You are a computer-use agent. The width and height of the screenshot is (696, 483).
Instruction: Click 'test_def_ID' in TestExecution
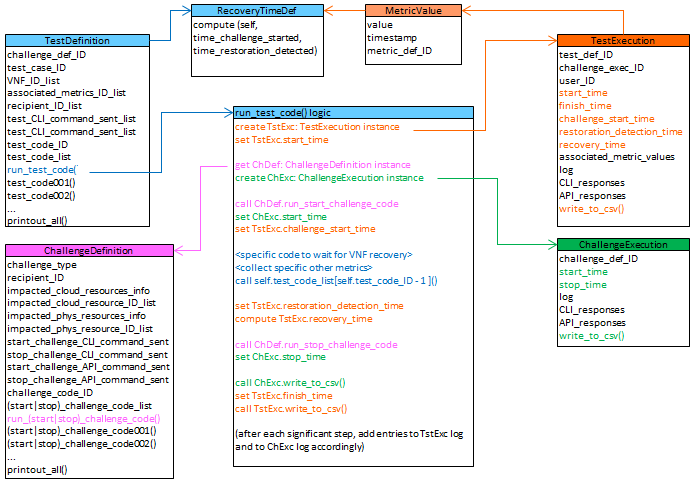[x=586, y=55]
